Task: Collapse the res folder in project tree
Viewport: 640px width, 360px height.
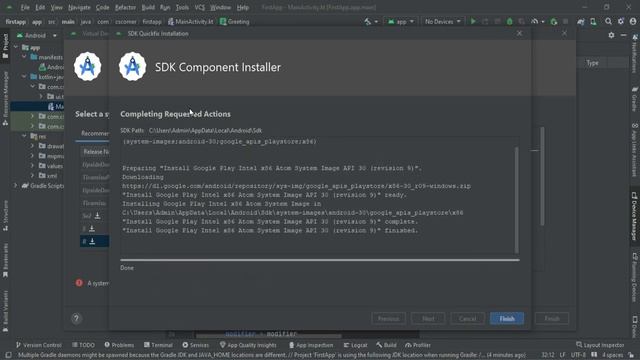Action: point(24,136)
